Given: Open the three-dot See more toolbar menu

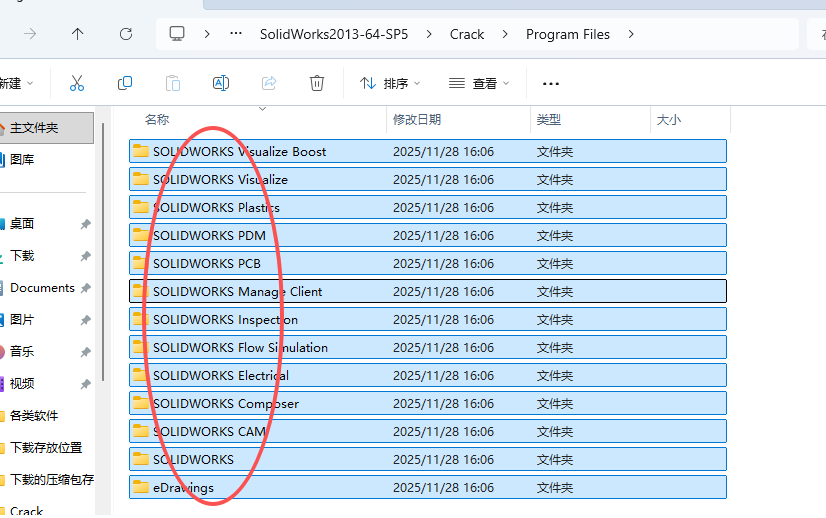Looking at the screenshot, I should coord(550,84).
